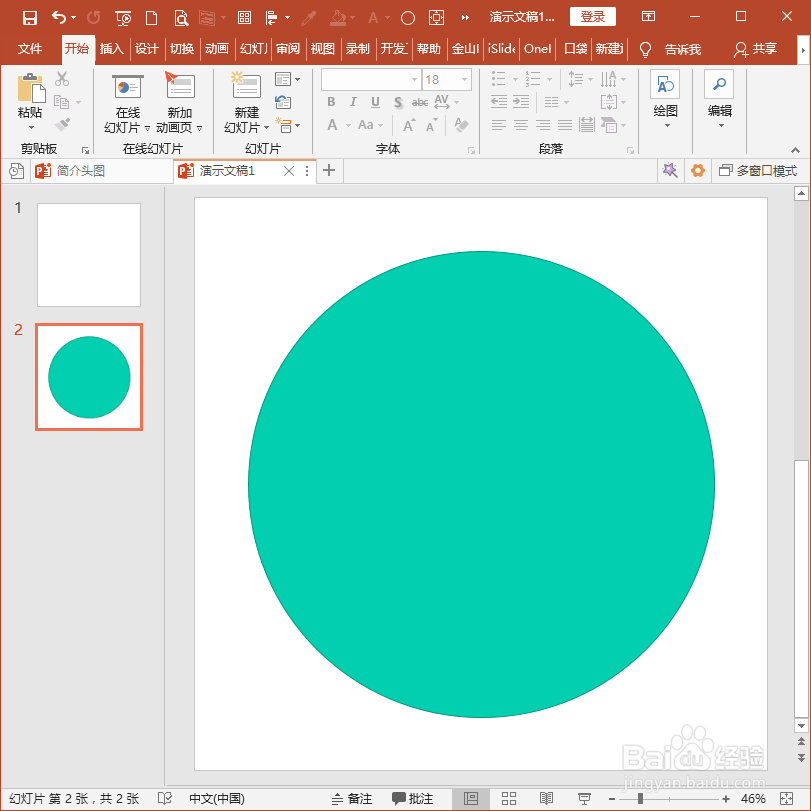Open Comments (批注) pane
This screenshot has width=811, height=811.
(x=412, y=799)
